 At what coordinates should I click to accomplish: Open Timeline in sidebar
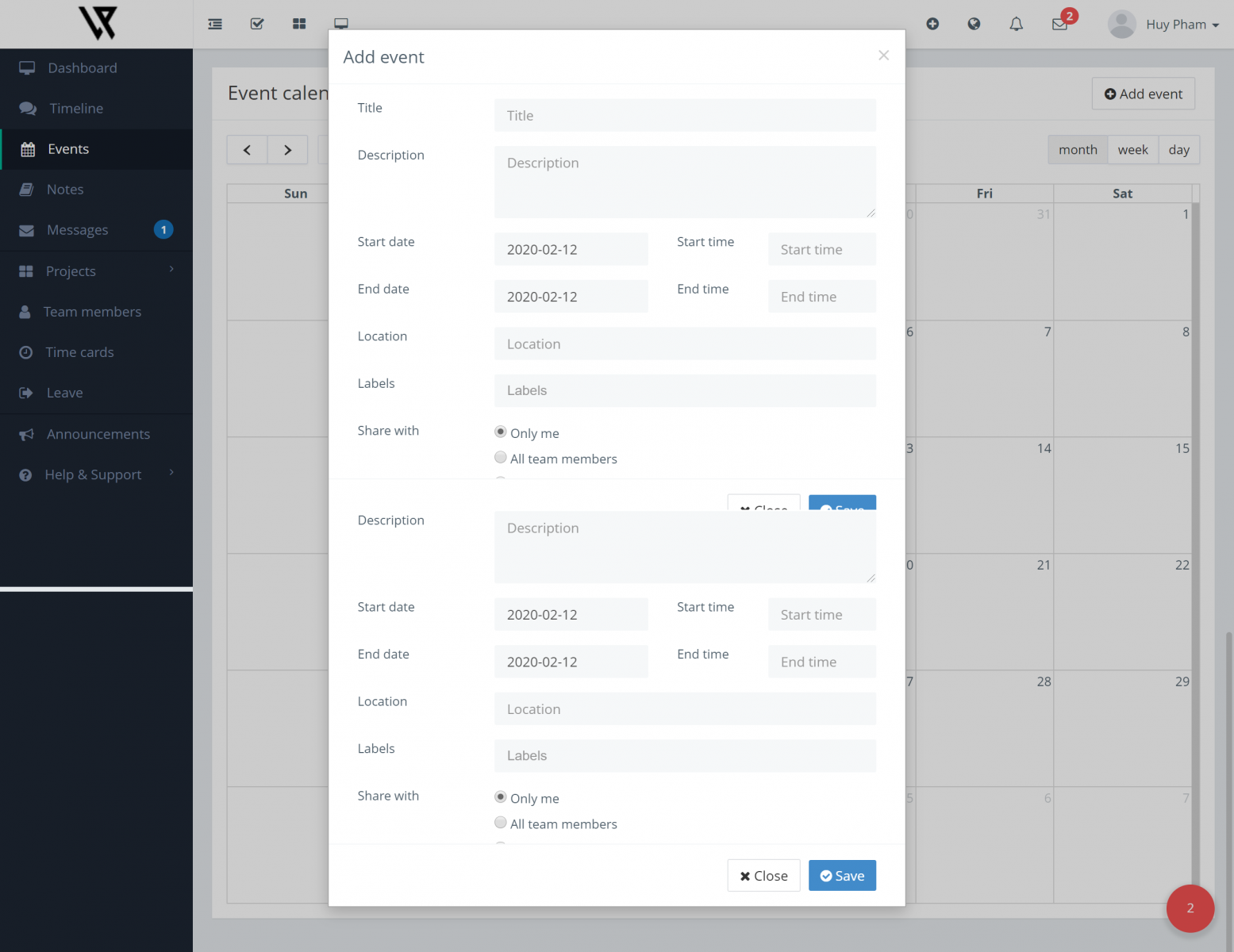click(x=96, y=109)
